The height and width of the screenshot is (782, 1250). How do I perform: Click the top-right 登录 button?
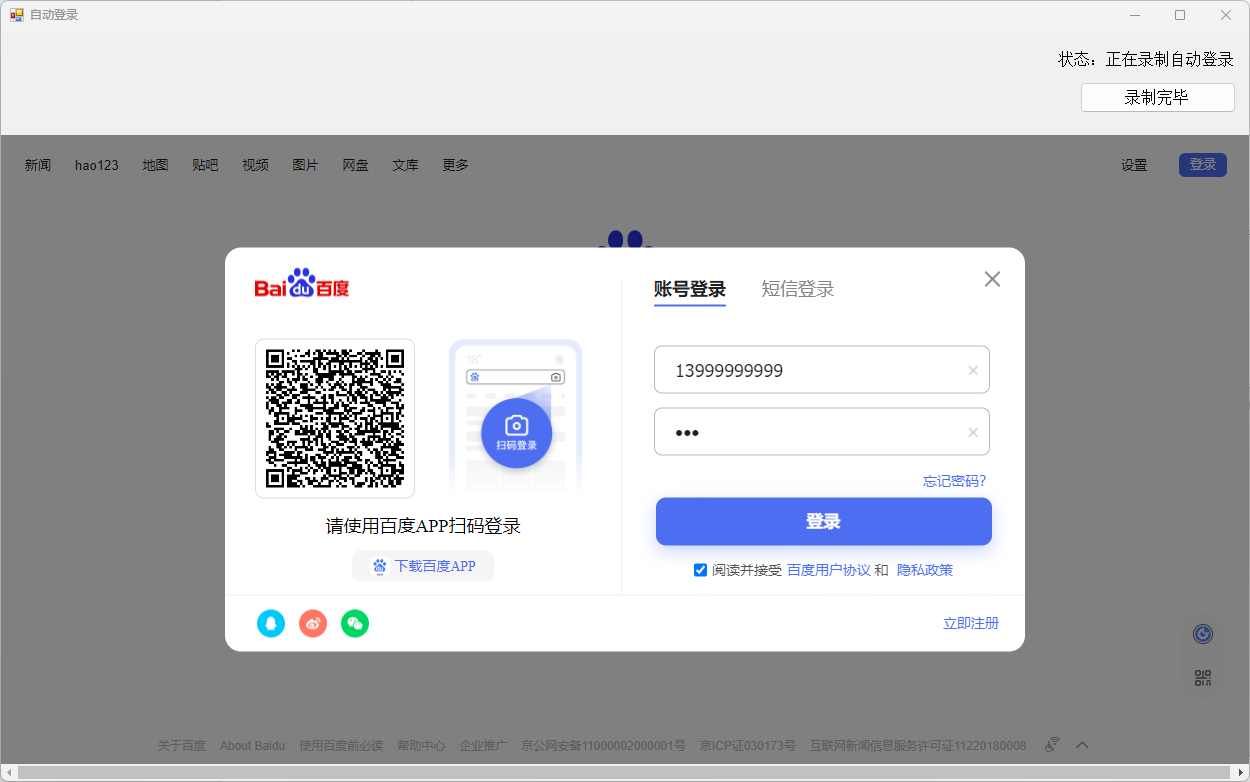[1203, 165]
